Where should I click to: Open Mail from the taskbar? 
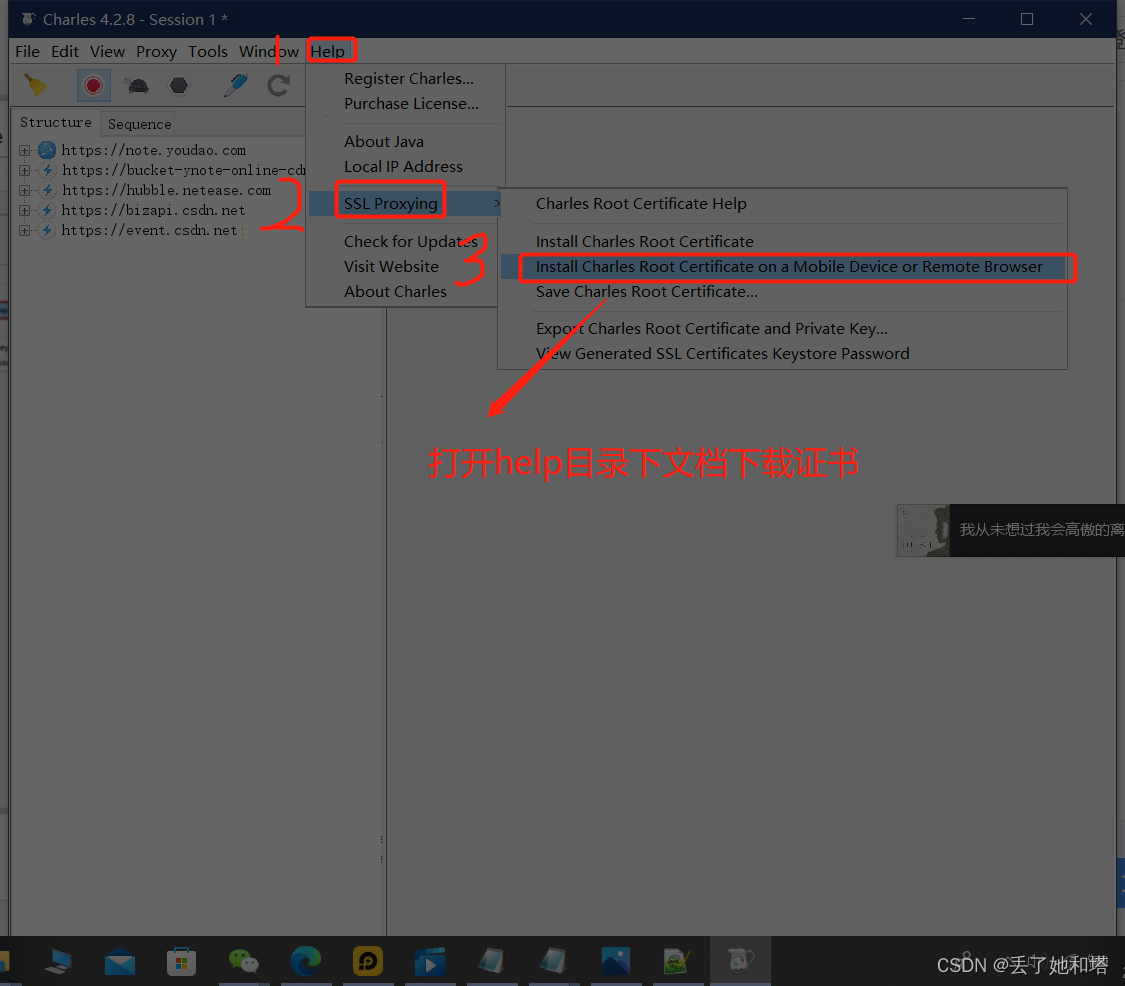[120, 962]
